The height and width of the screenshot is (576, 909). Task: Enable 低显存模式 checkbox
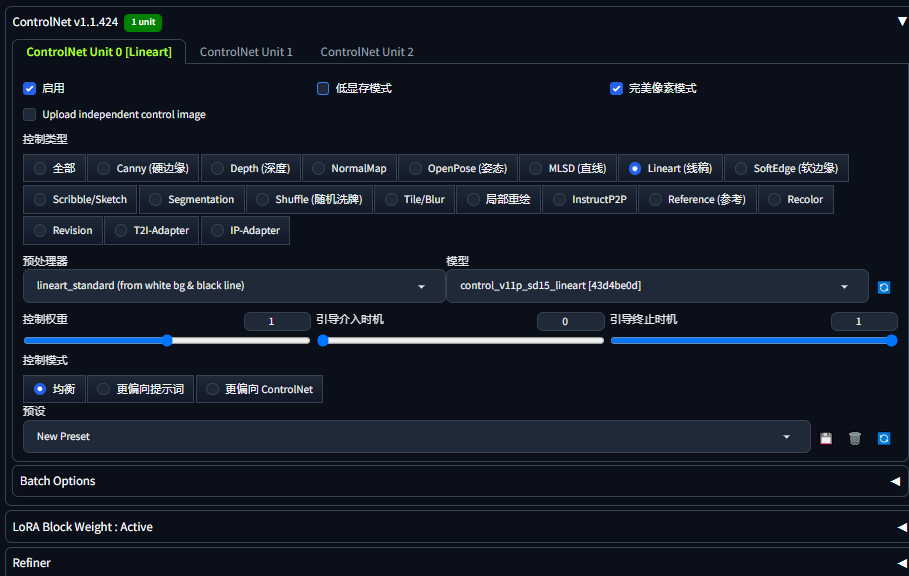coord(323,88)
